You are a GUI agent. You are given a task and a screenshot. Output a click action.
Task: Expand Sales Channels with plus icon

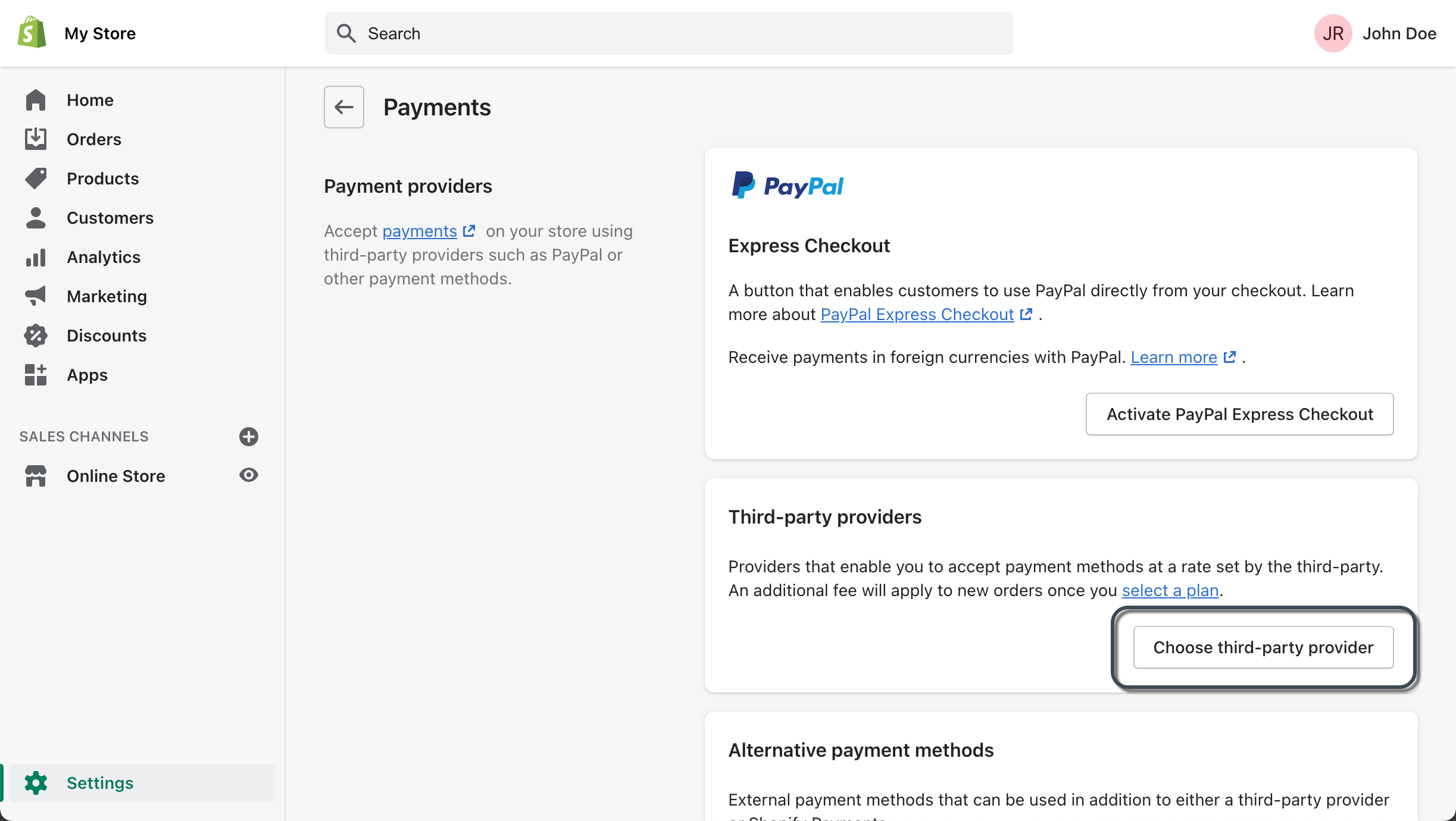click(249, 436)
